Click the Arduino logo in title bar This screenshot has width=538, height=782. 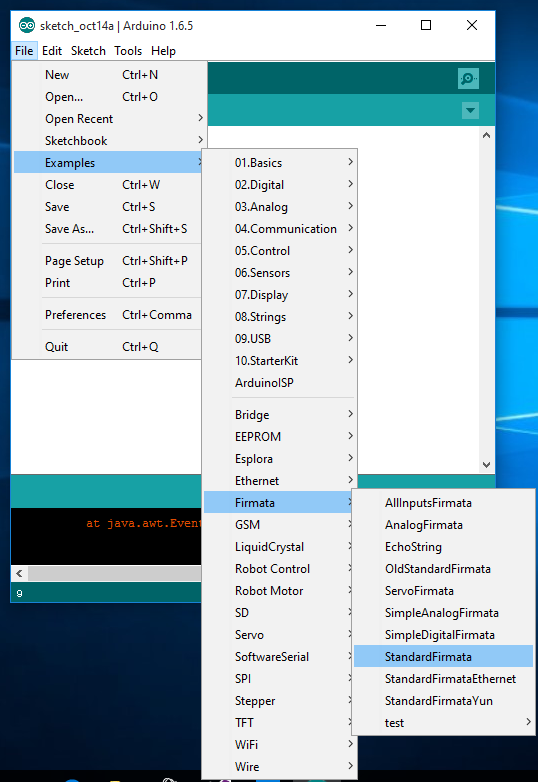pos(27,25)
